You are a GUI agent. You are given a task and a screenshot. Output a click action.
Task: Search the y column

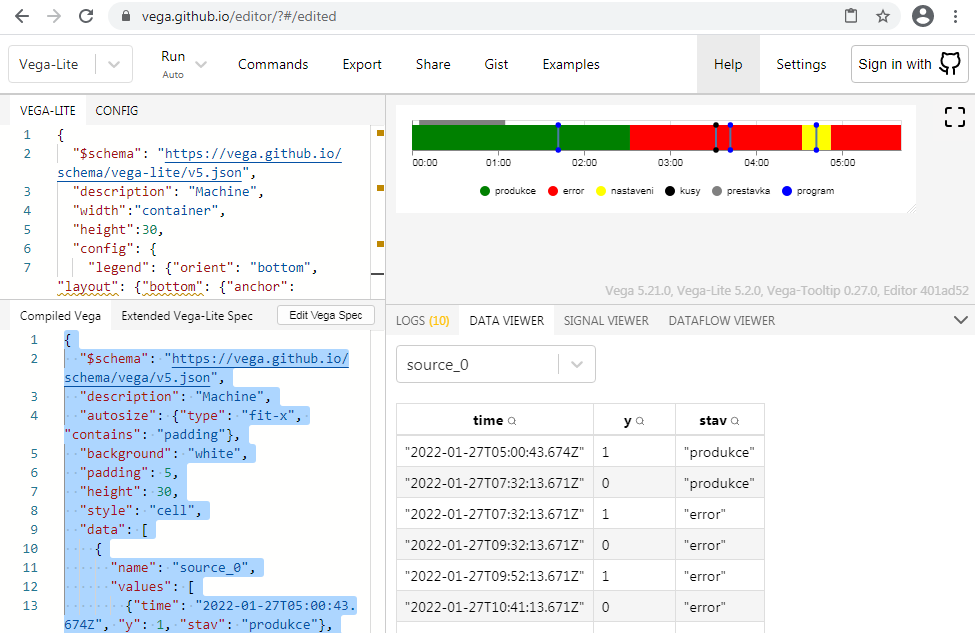[640, 421]
